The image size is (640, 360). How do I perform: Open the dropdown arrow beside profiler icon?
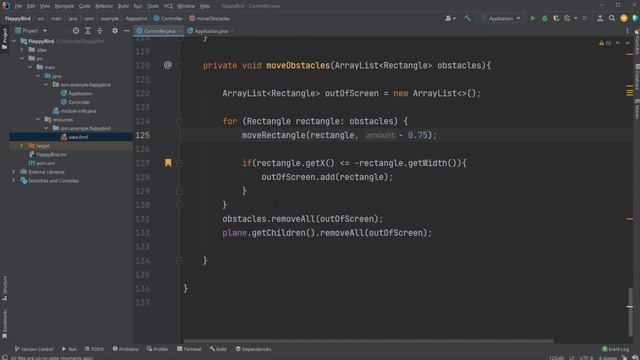[x=576, y=18]
